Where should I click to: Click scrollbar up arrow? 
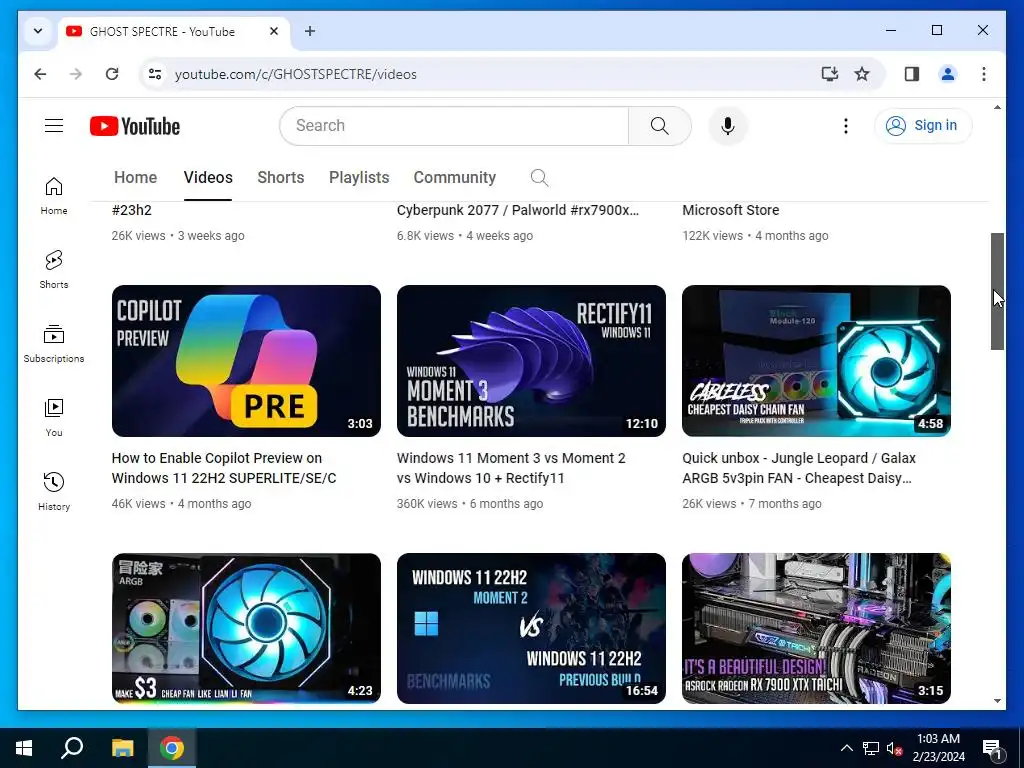pos(997,107)
